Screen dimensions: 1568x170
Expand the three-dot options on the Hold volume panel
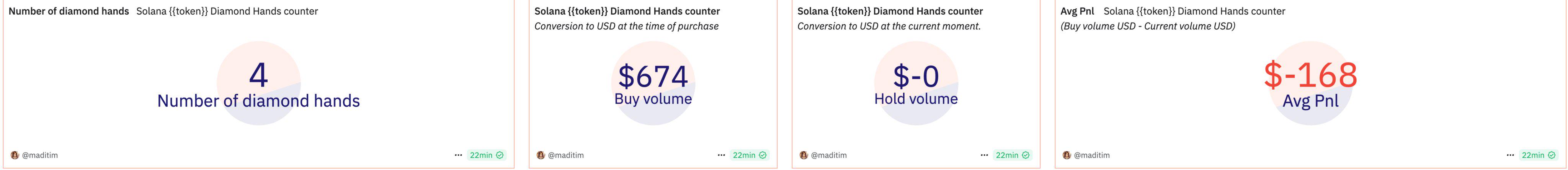(984, 155)
